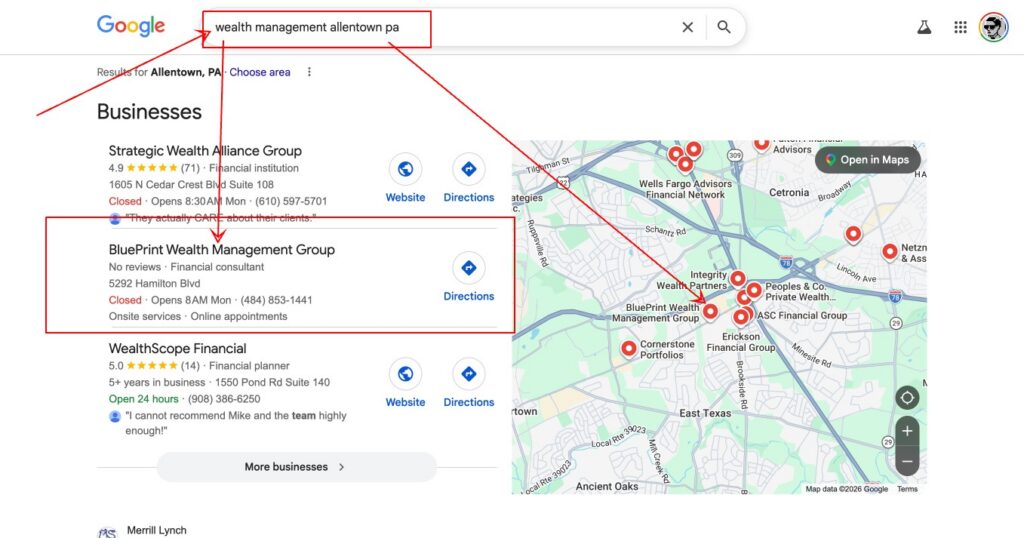The image size is (1024, 538).
Task: Click the magnifier search icon
Action: point(724,28)
